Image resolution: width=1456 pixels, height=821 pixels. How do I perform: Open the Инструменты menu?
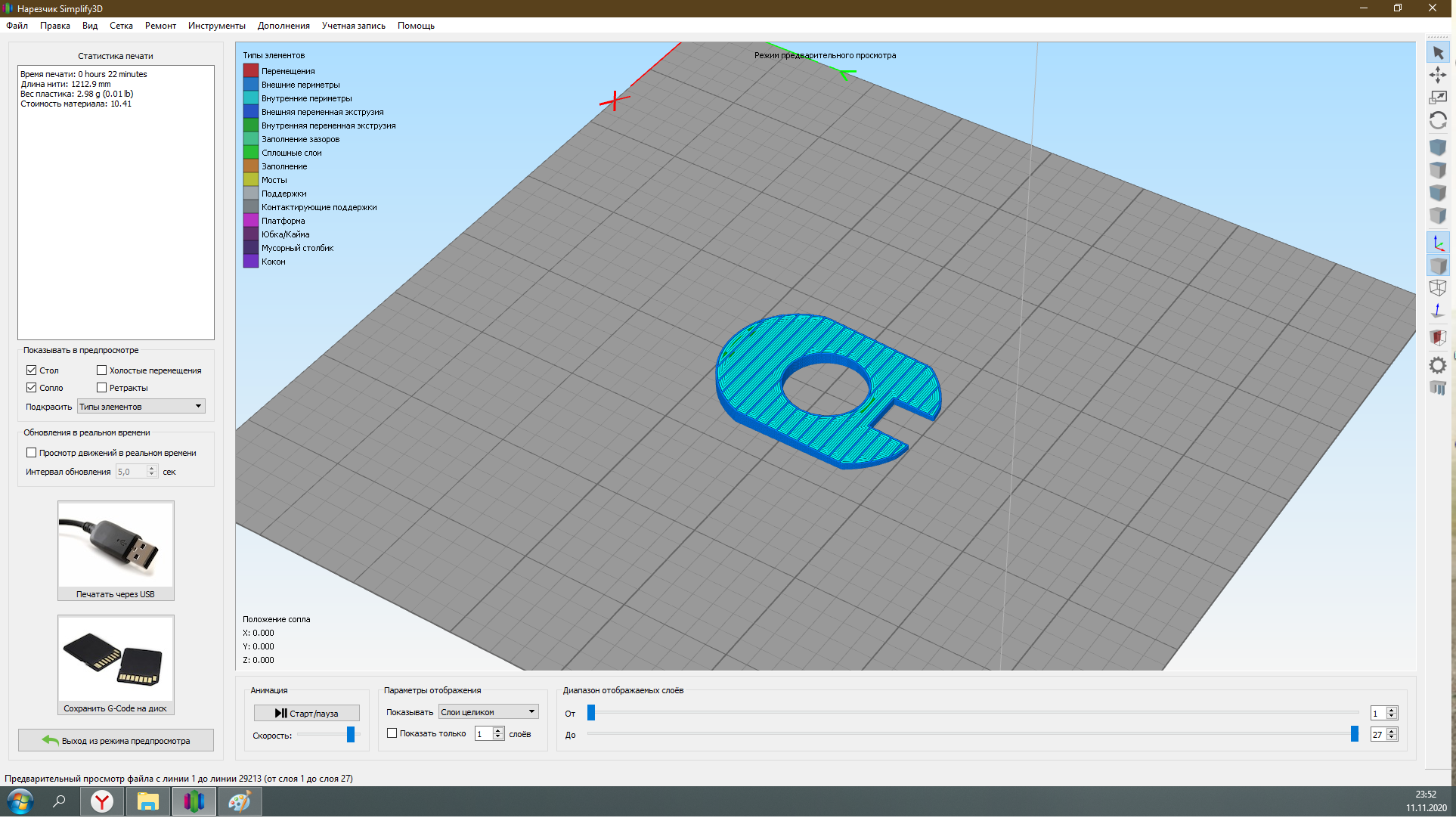pos(217,26)
